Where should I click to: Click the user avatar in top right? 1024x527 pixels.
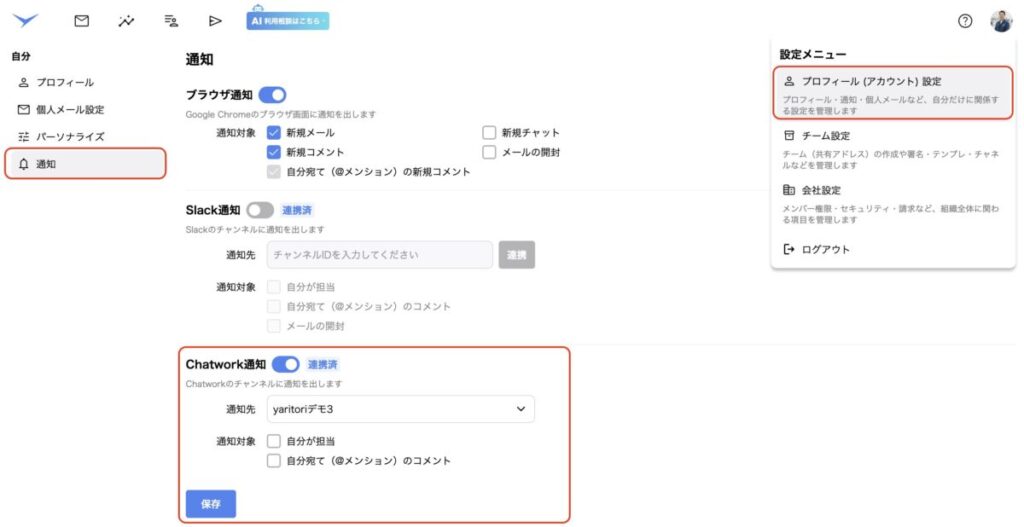pyautogui.click(x=1000, y=21)
